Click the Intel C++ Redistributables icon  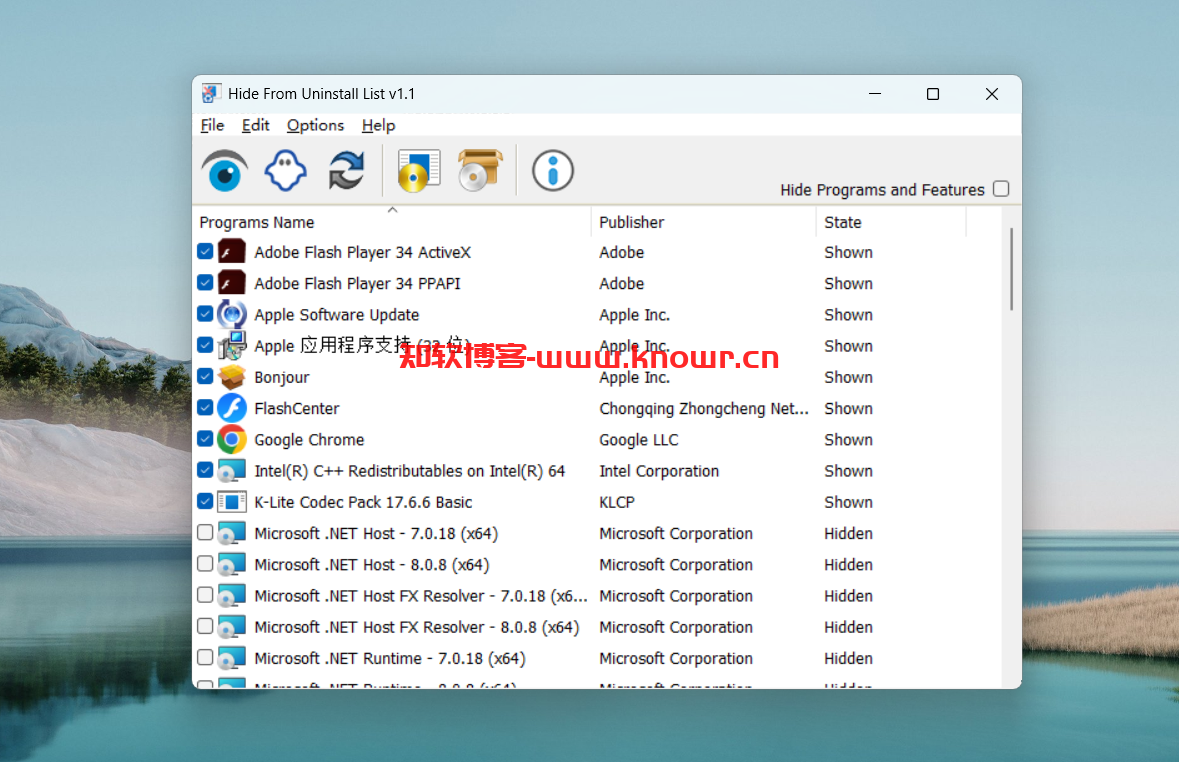pos(232,471)
